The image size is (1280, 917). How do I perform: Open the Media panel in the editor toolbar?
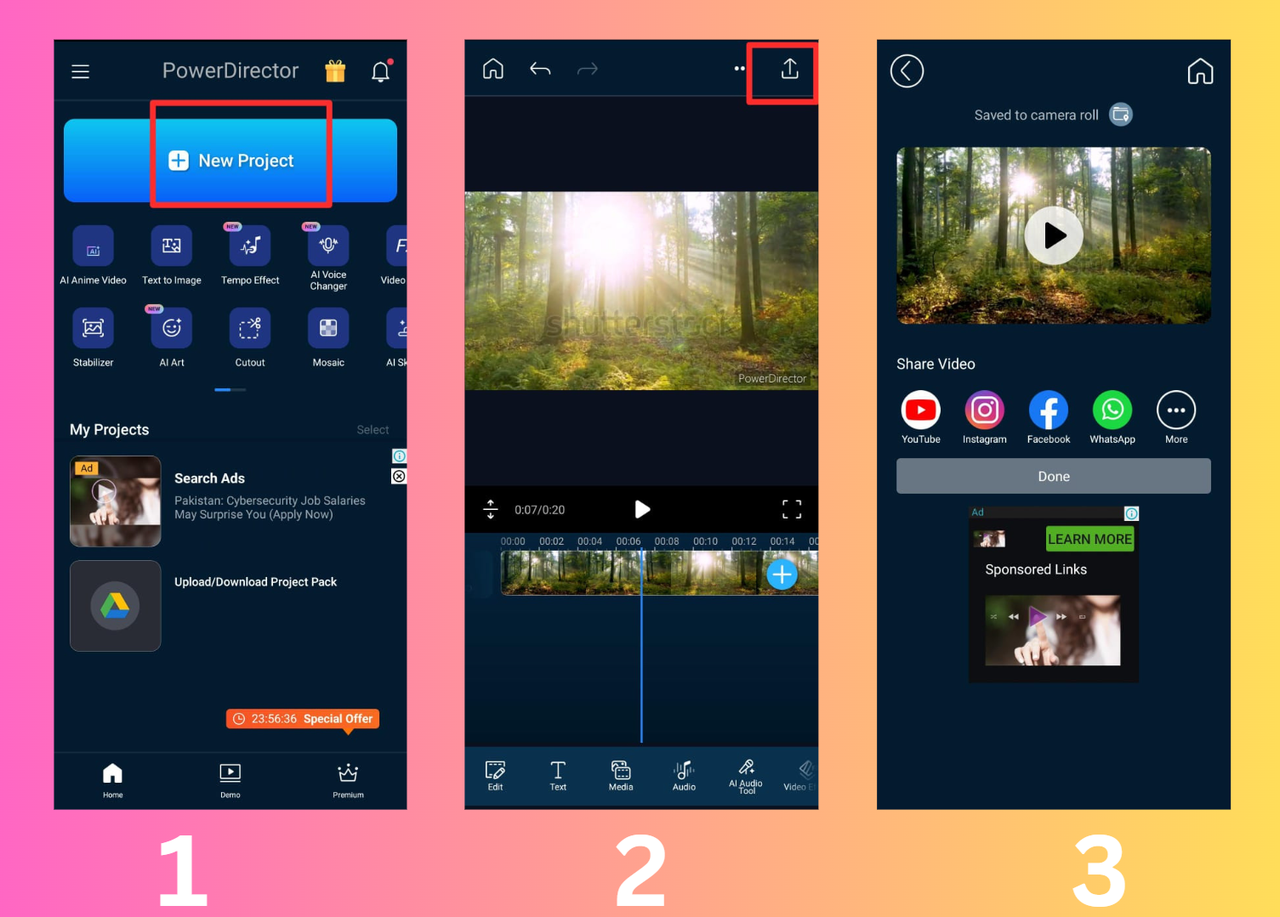(620, 775)
